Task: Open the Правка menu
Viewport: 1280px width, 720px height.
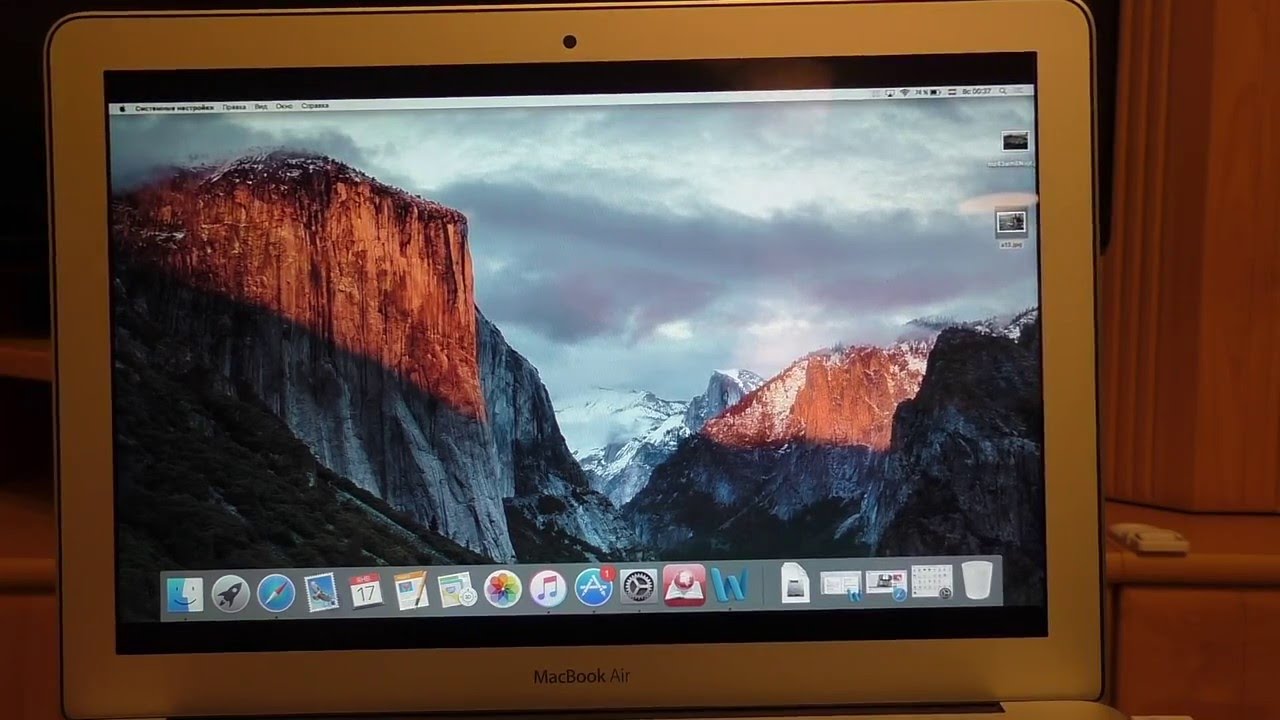Action: (x=234, y=107)
